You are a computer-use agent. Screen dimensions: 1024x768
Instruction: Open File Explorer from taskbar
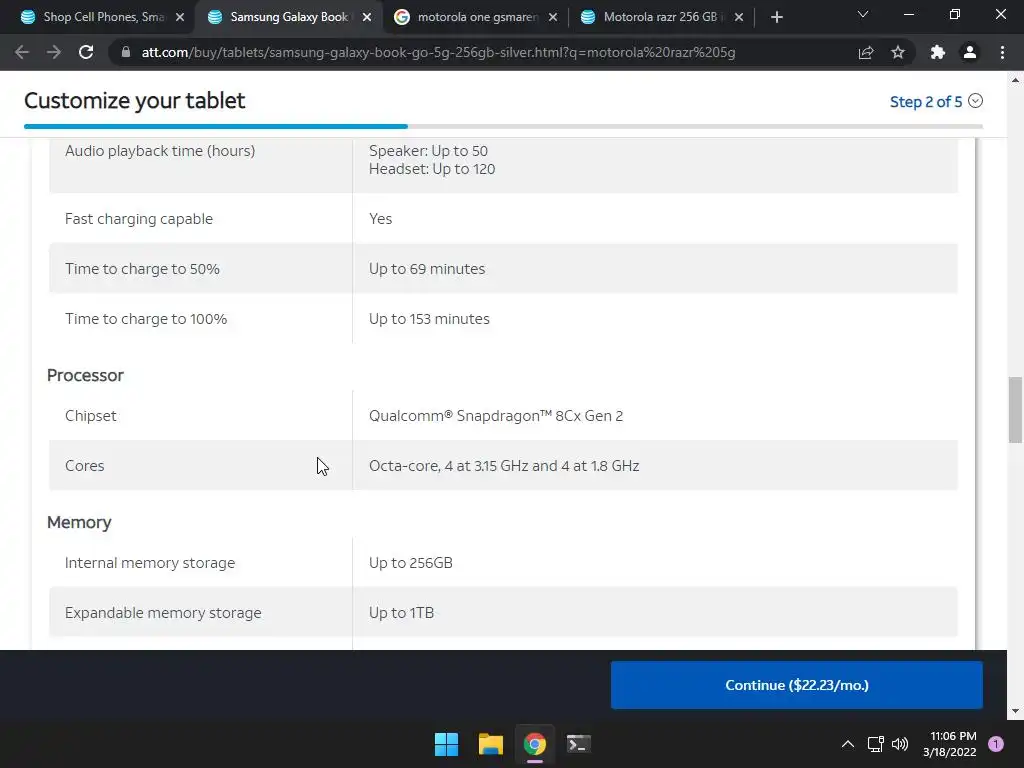pyautogui.click(x=490, y=744)
